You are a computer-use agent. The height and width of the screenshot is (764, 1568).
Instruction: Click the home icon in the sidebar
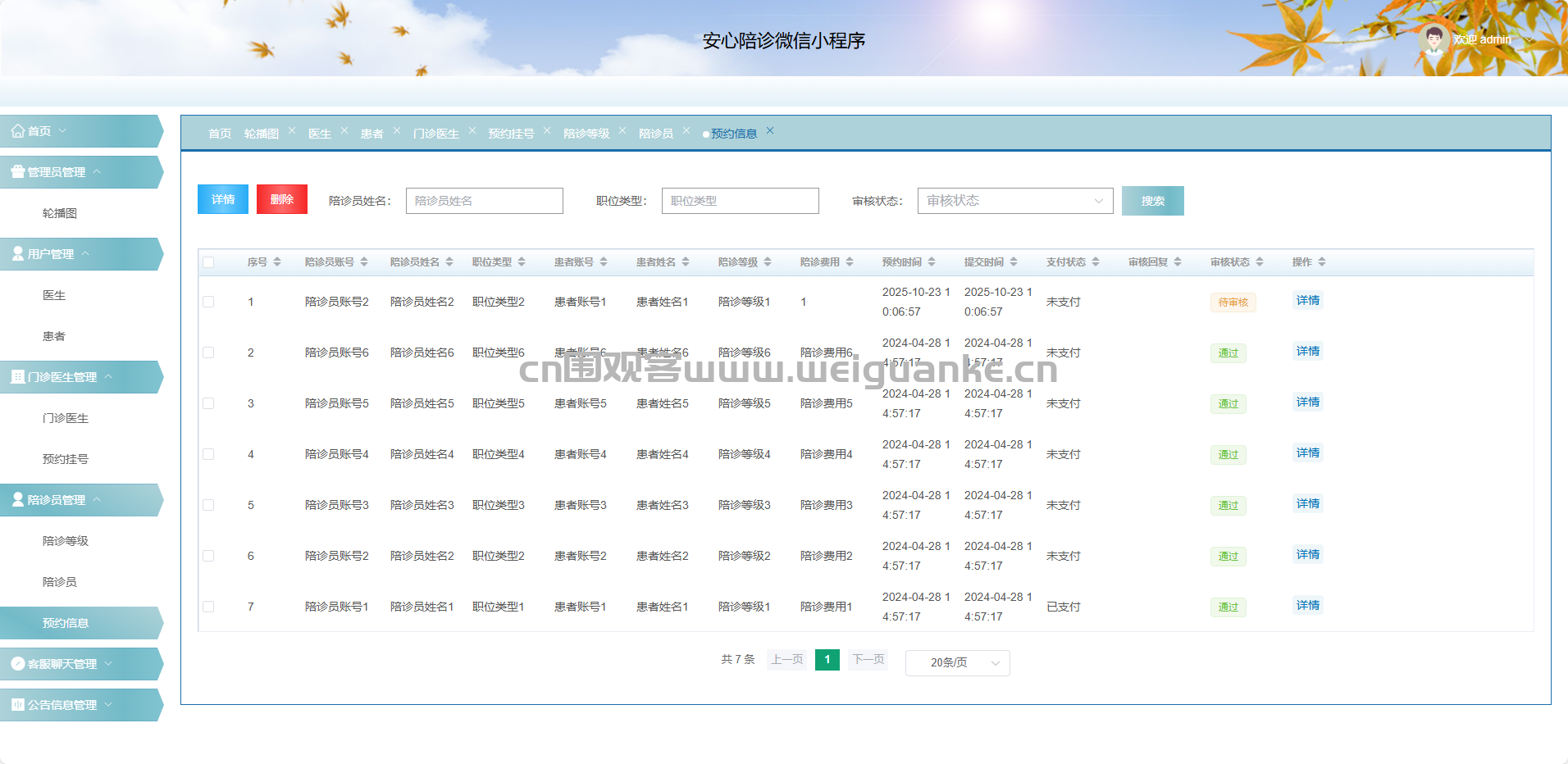(x=17, y=130)
